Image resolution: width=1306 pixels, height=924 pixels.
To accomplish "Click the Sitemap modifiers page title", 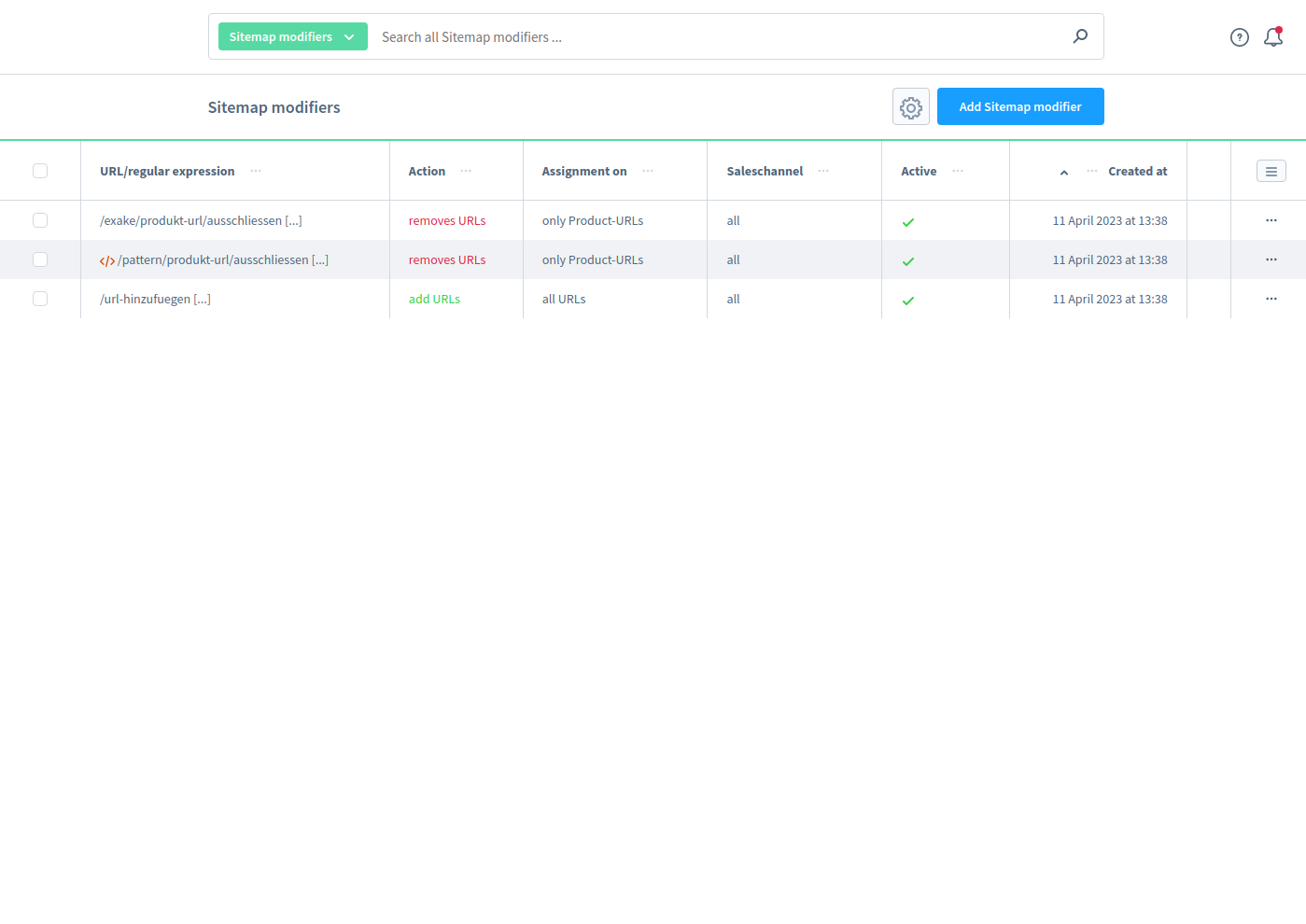I will pos(274,107).
